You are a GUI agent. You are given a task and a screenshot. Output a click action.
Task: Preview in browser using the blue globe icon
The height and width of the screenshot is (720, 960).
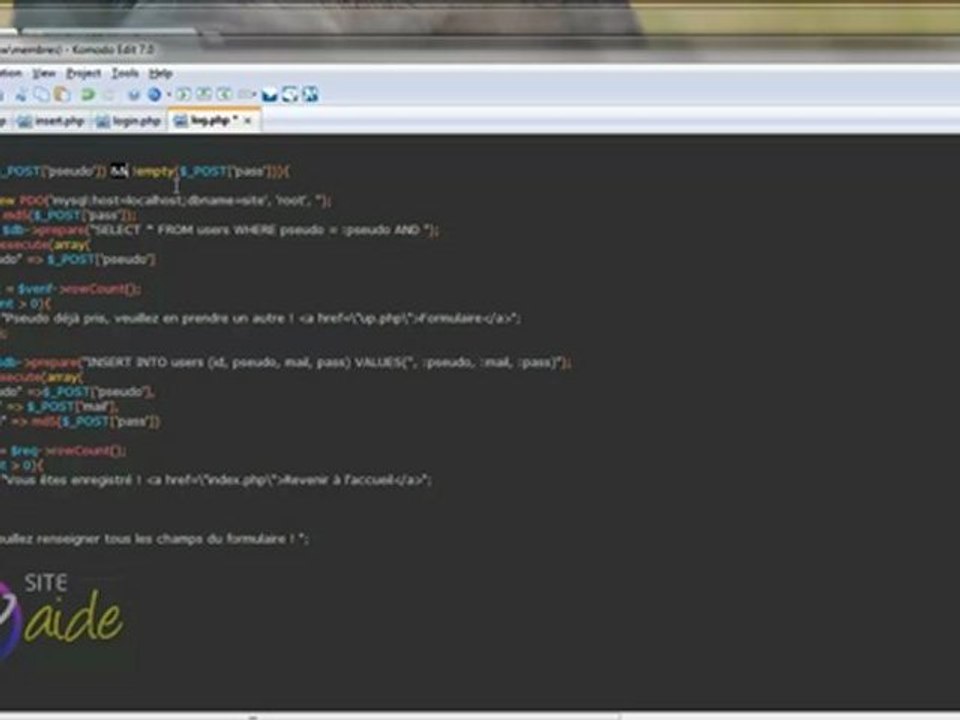click(x=154, y=94)
